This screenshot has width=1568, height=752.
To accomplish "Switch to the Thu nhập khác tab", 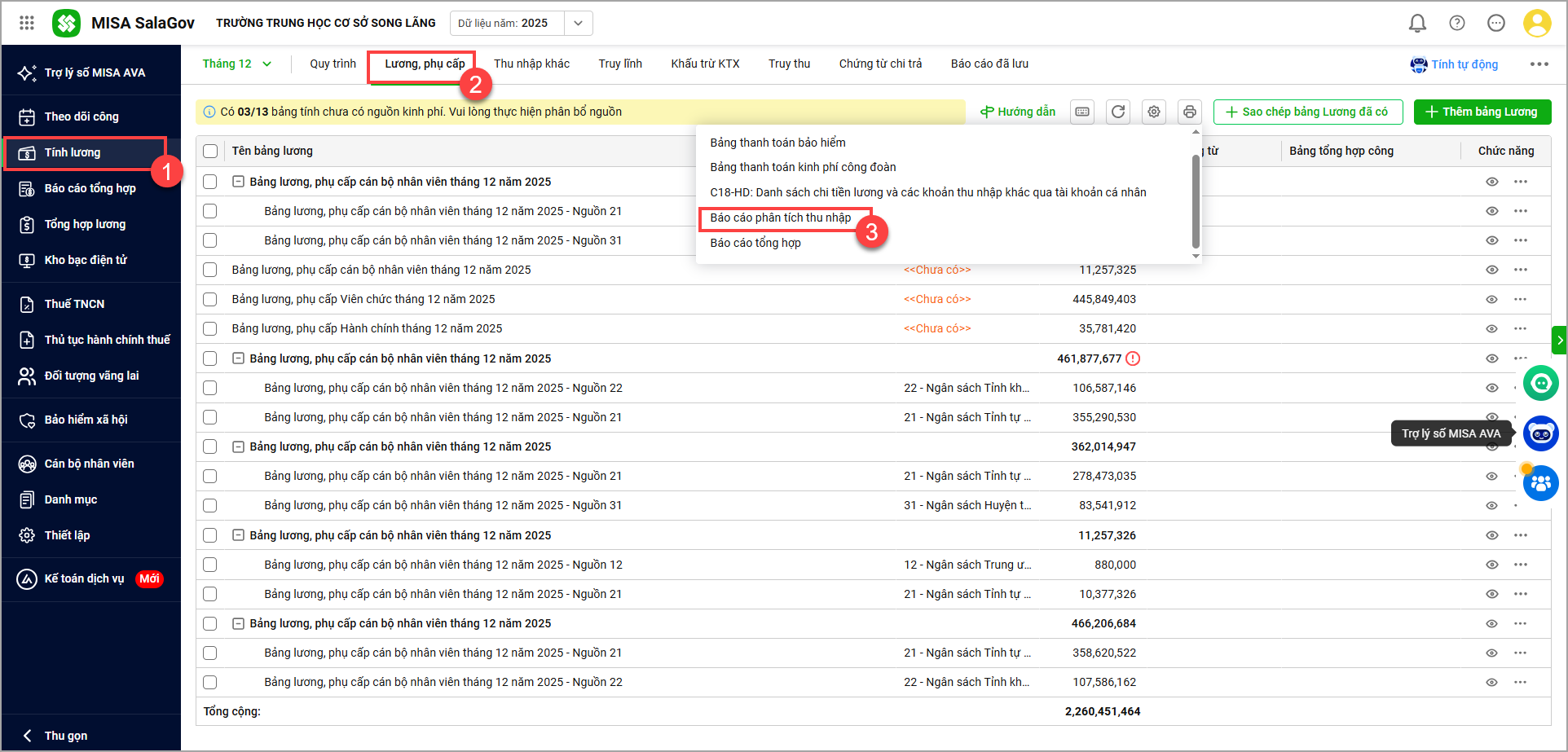I will pyautogui.click(x=531, y=64).
